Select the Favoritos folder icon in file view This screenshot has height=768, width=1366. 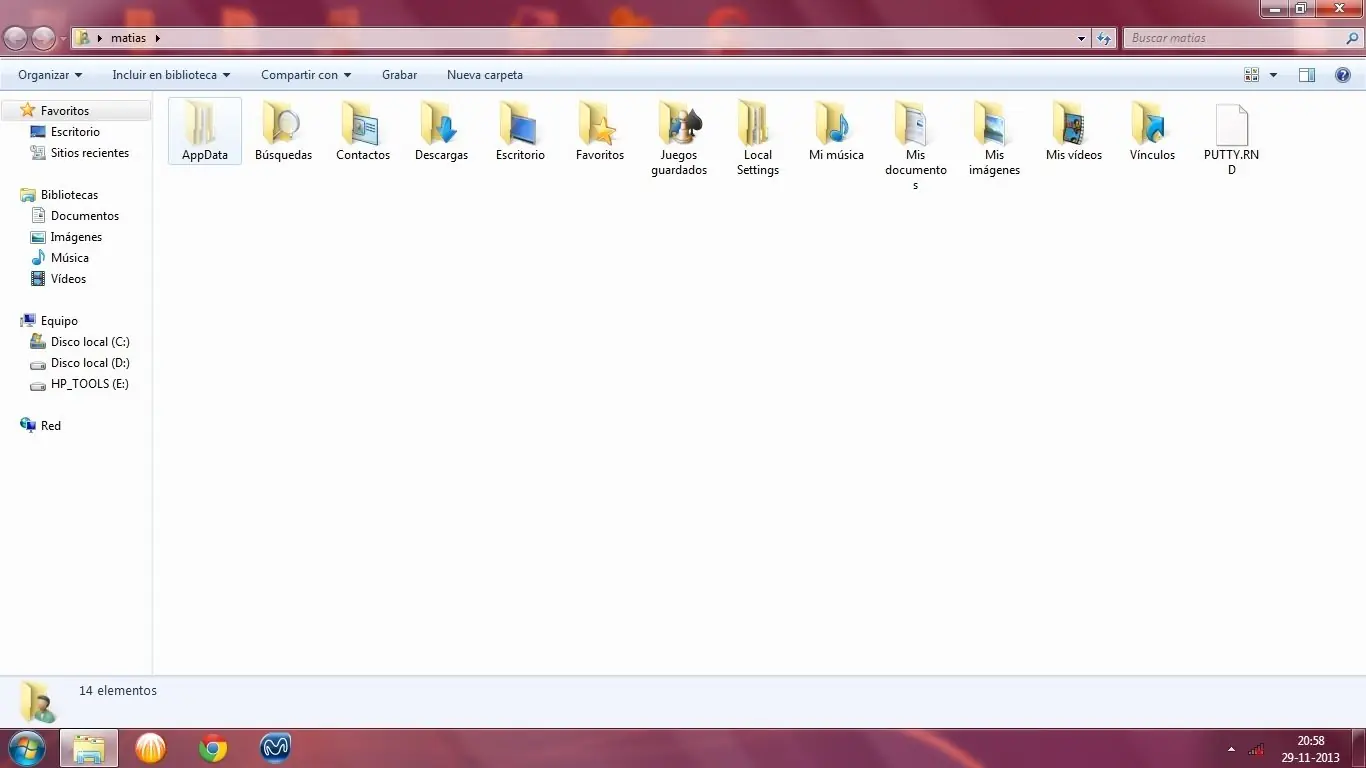[x=599, y=123]
